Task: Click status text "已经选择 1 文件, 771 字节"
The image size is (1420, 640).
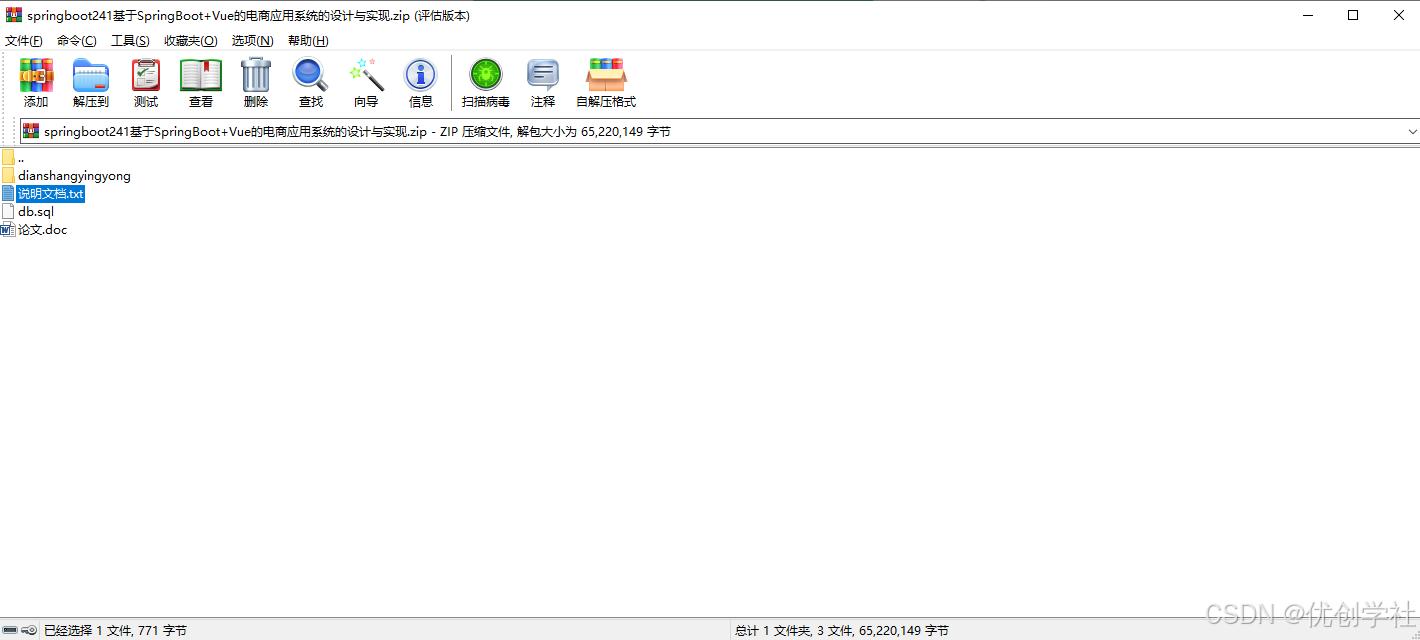Action: click(x=115, y=630)
